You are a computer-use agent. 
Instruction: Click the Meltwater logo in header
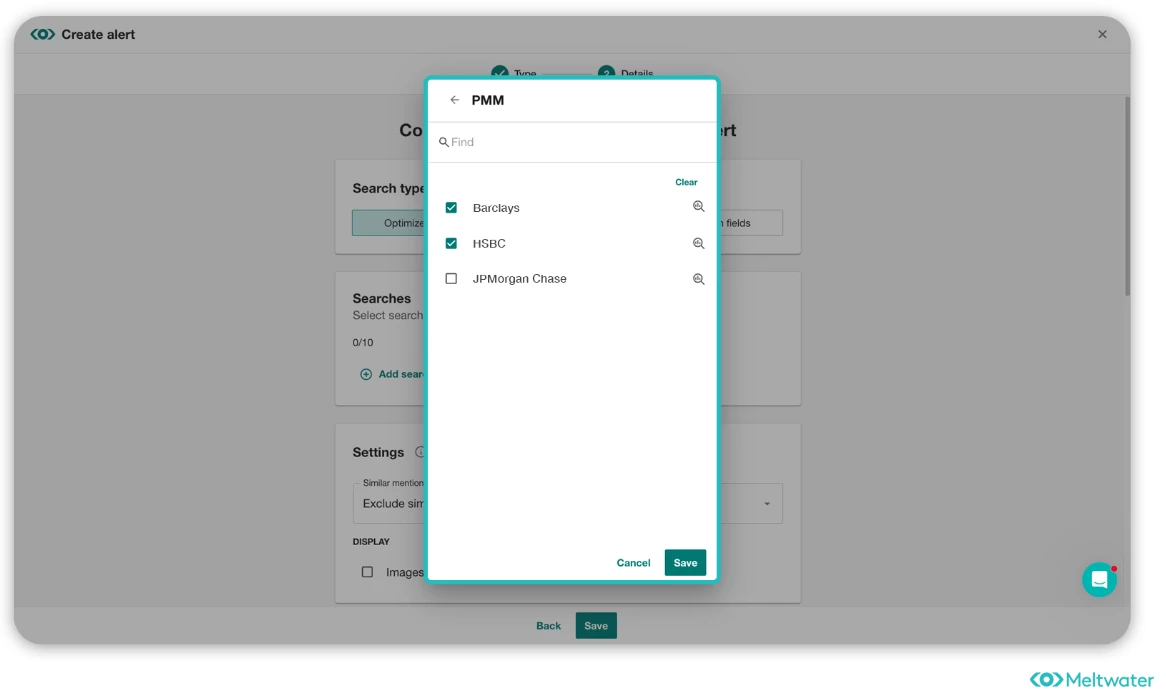click(x=42, y=34)
